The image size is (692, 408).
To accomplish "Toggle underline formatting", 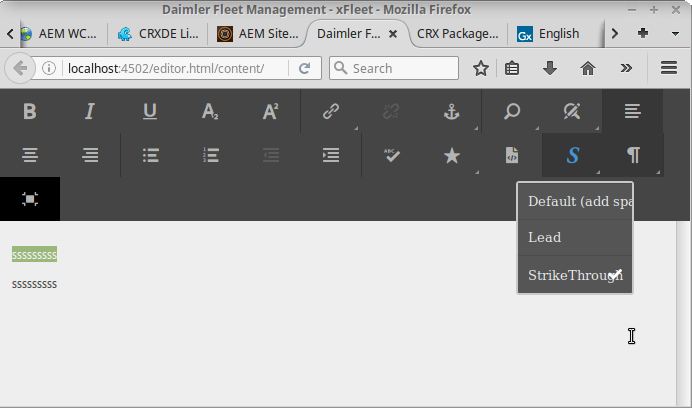I will click(x=150, y=112).
